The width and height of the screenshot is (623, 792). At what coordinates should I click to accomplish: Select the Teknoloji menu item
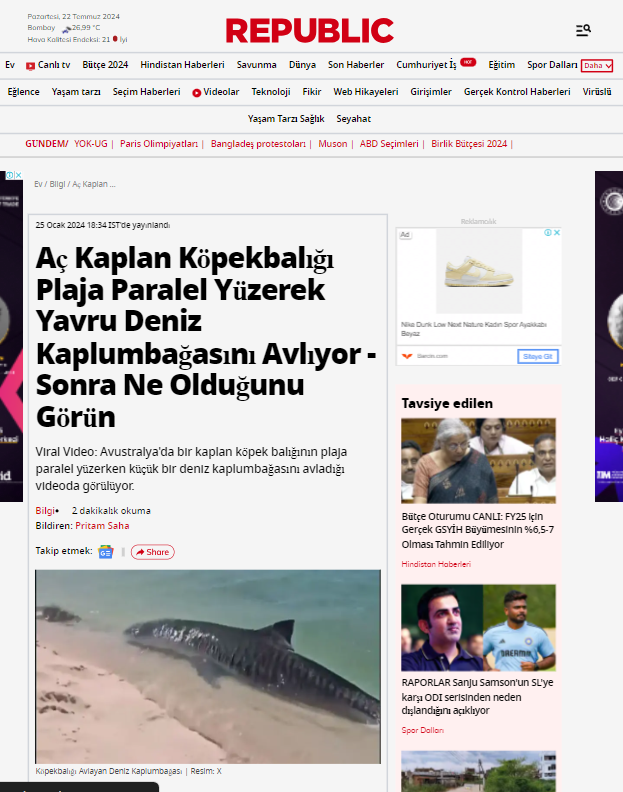pos(270,92)
